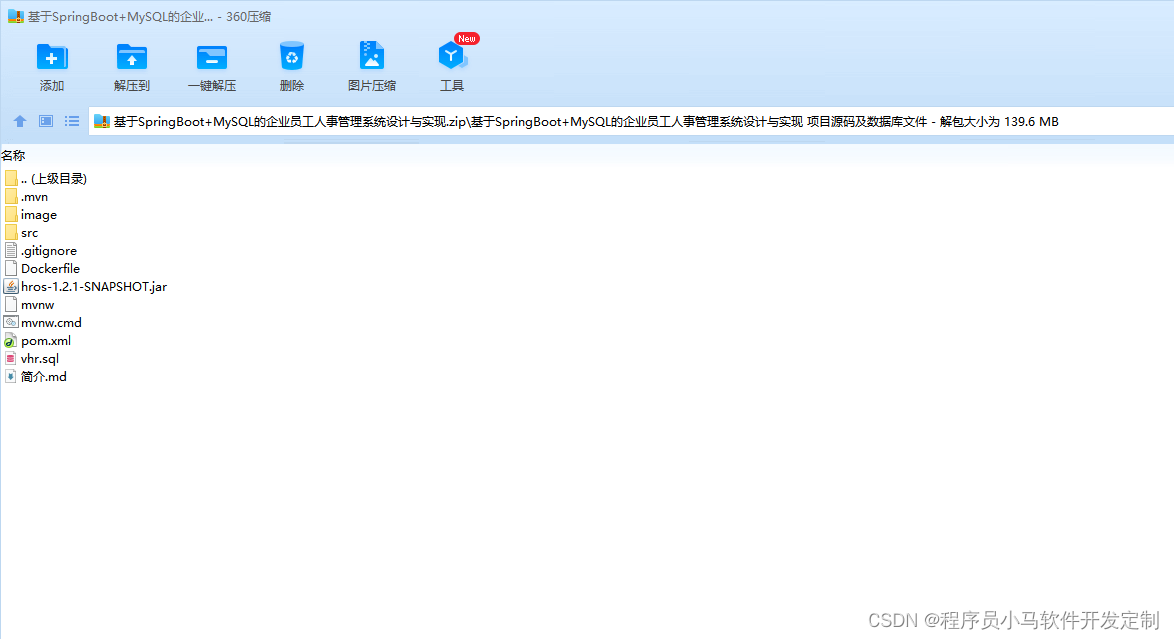Image resolution: width=1174 pixels, height=639 pixels.
Task: Click the folder icon of .mvn
Action: click(10, 196)
